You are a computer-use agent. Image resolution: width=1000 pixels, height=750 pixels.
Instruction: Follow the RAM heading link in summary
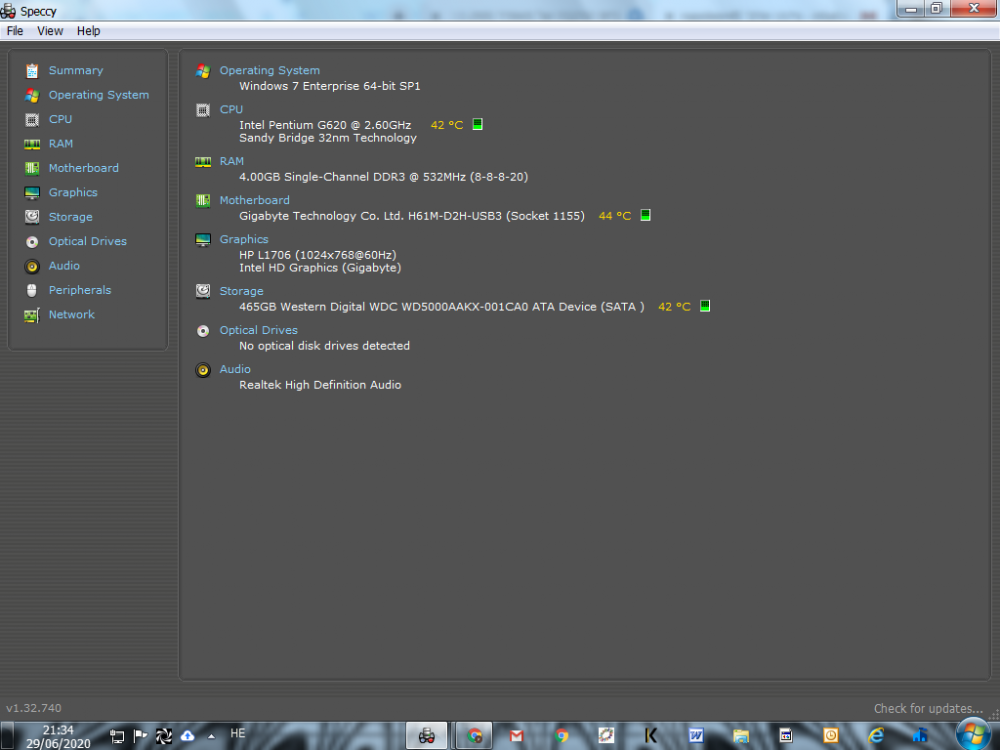pos(232,161)
